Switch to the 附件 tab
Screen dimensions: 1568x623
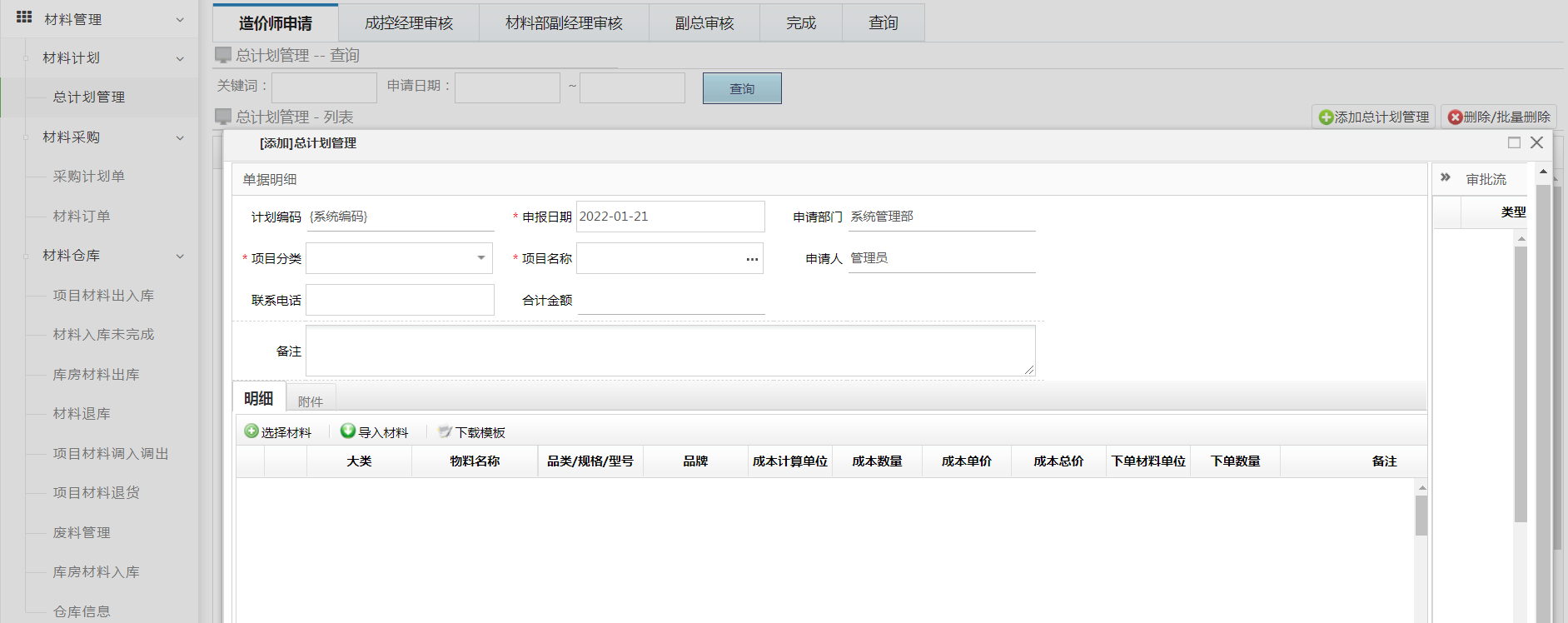pos(310,401)
